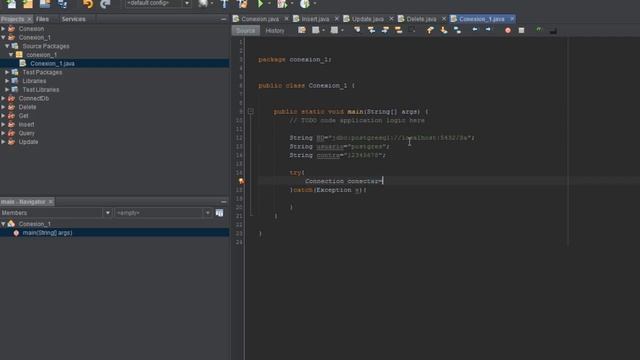Click Previous Bookmark icon in editor toolbar
Screen dimensions: 640x360
[x=430, y=30]
